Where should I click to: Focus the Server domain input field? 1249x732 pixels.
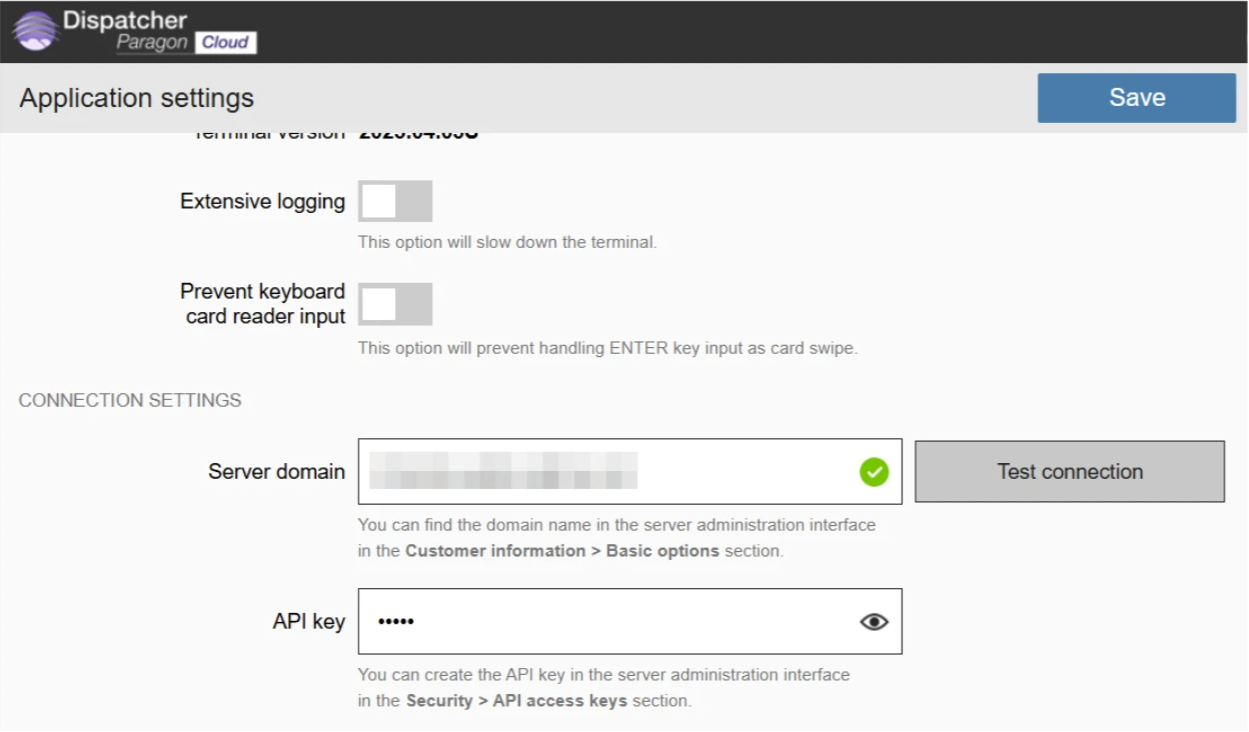click(600, 472)
